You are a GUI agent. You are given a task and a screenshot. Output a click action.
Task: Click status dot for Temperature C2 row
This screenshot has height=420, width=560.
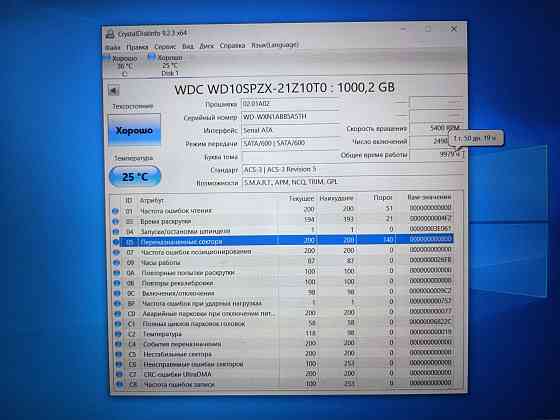pos(118,334)
